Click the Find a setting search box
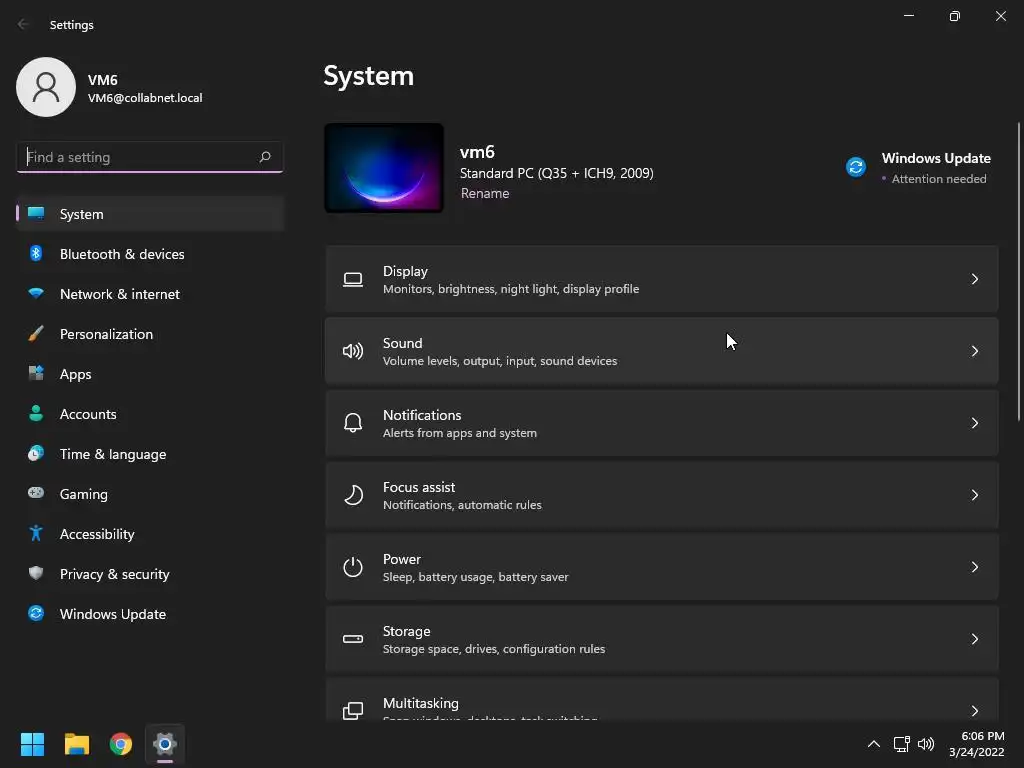The image size is (1024, 768). pos(150,157)
